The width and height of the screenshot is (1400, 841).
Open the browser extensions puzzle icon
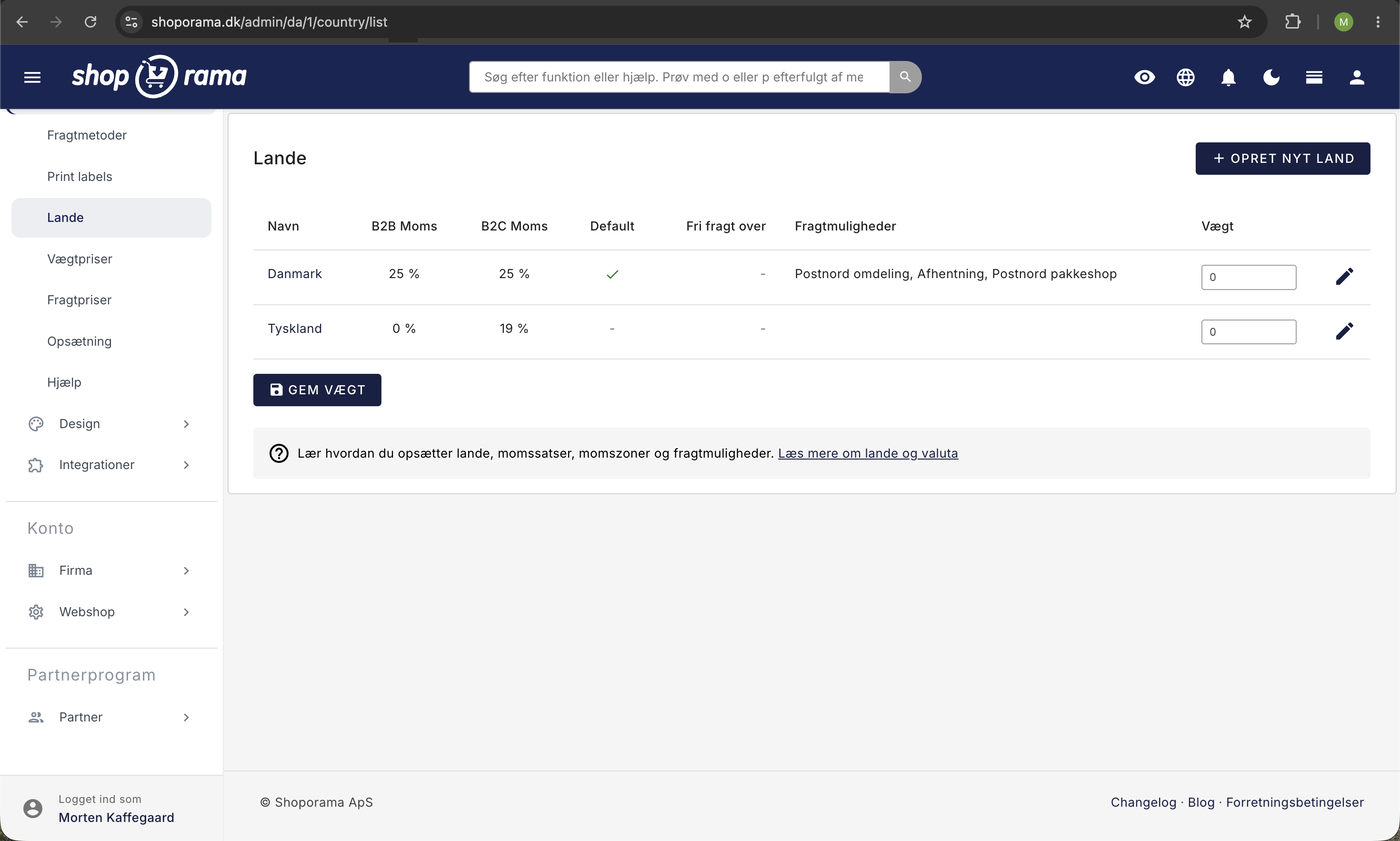pos(1292,21)
